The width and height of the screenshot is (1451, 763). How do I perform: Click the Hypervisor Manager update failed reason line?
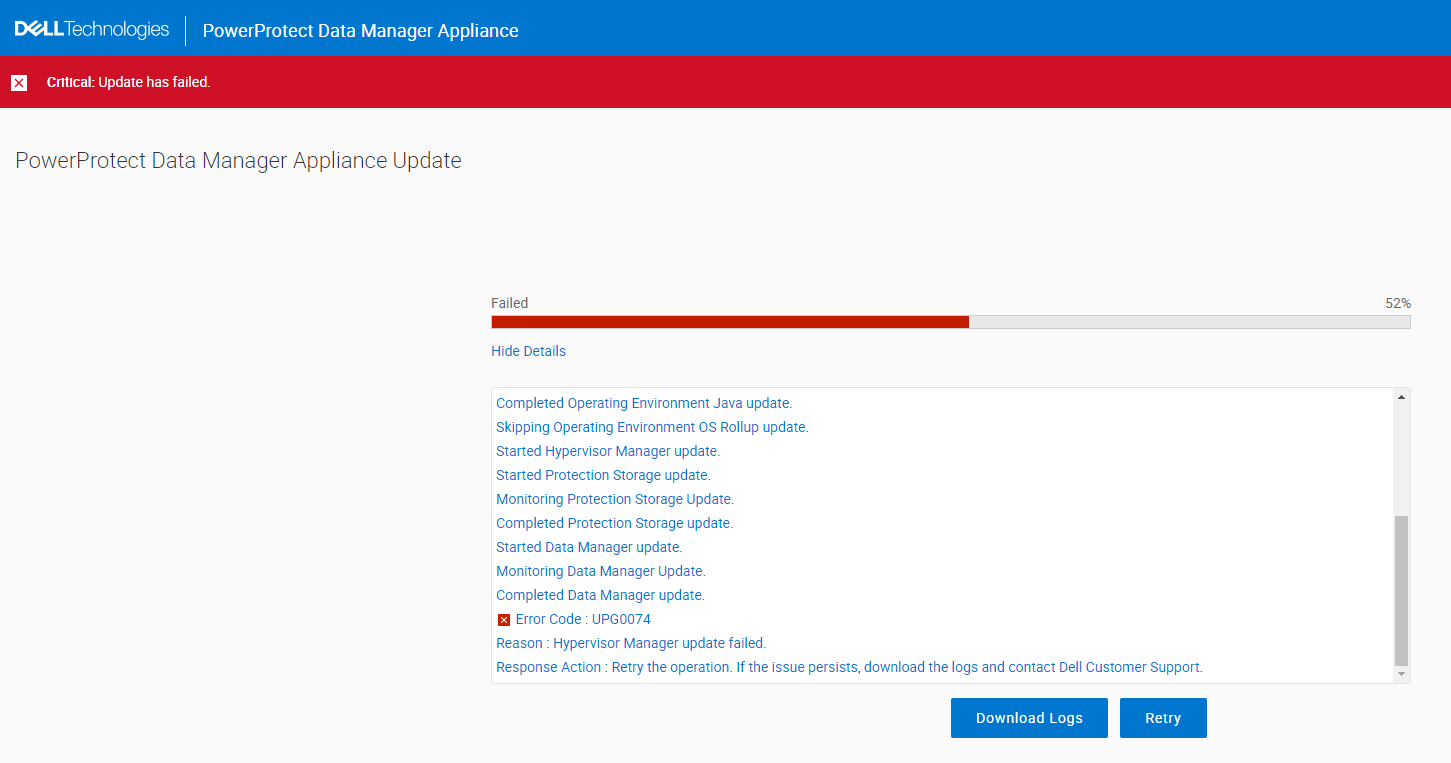coord(630,643)
